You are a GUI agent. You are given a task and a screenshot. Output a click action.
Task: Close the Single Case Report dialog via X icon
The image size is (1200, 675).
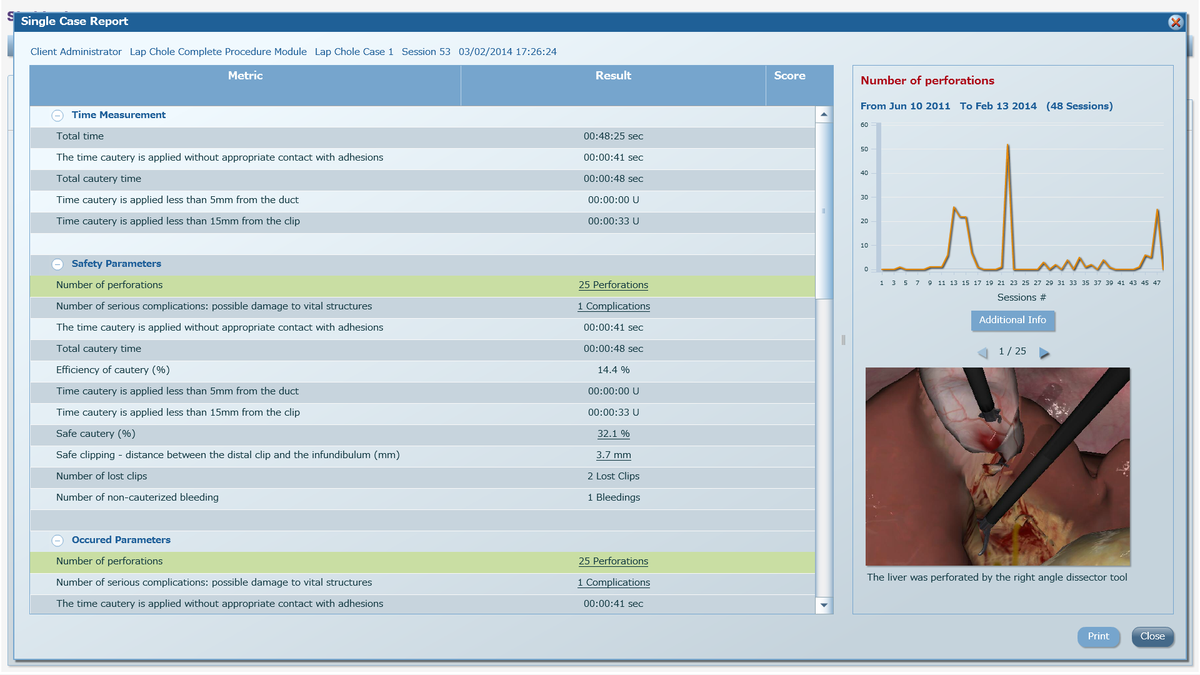[1176, 22]
